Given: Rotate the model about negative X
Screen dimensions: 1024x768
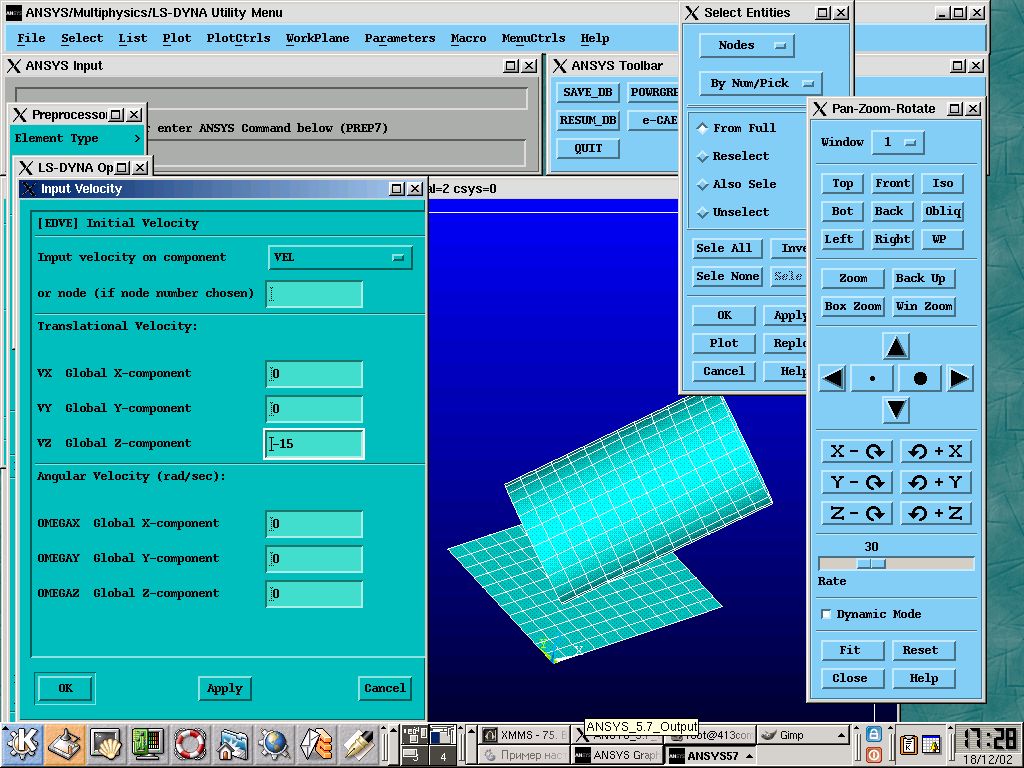Looking at the screenshot, I should tap(856, 451).
